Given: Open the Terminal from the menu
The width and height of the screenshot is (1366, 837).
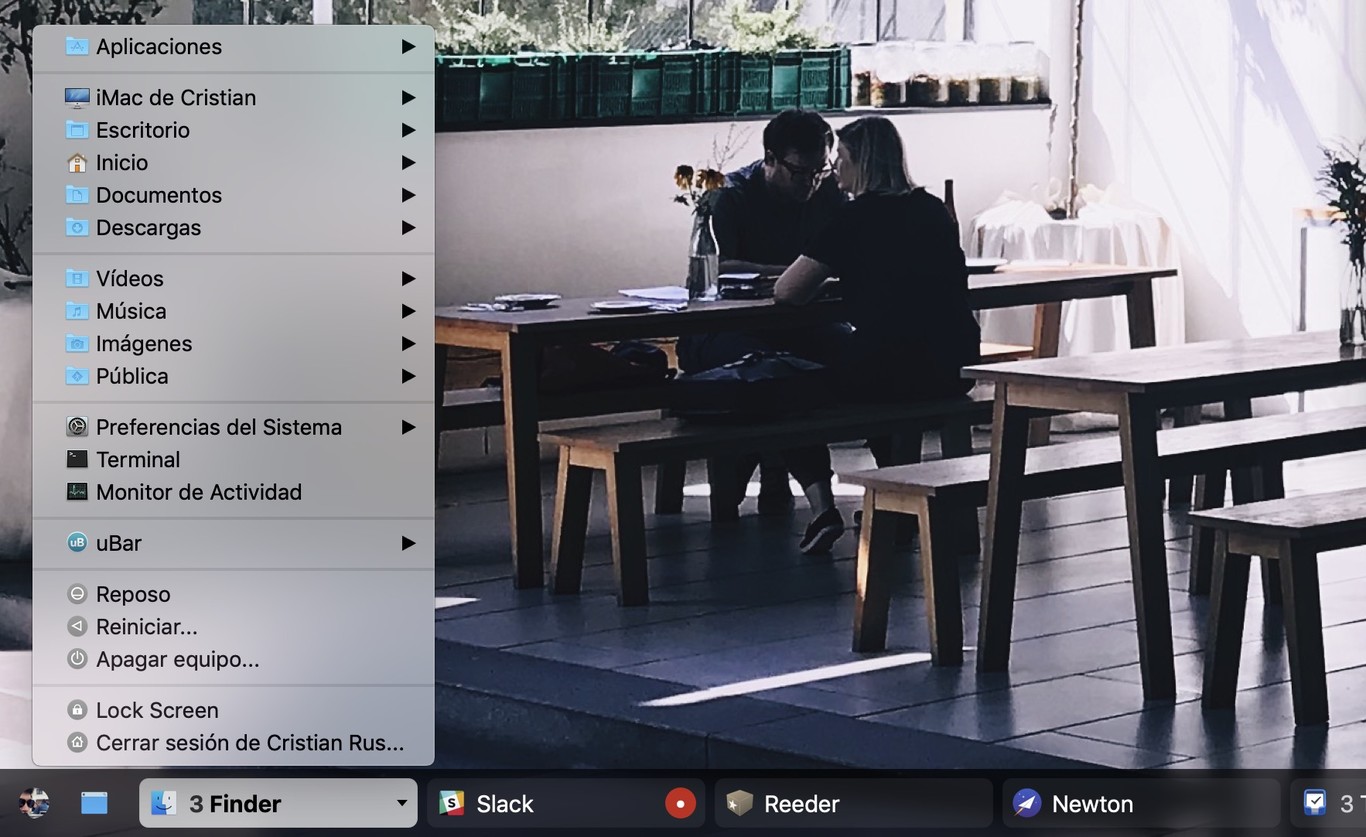Looking at the screenshot, I should point(137,459).
